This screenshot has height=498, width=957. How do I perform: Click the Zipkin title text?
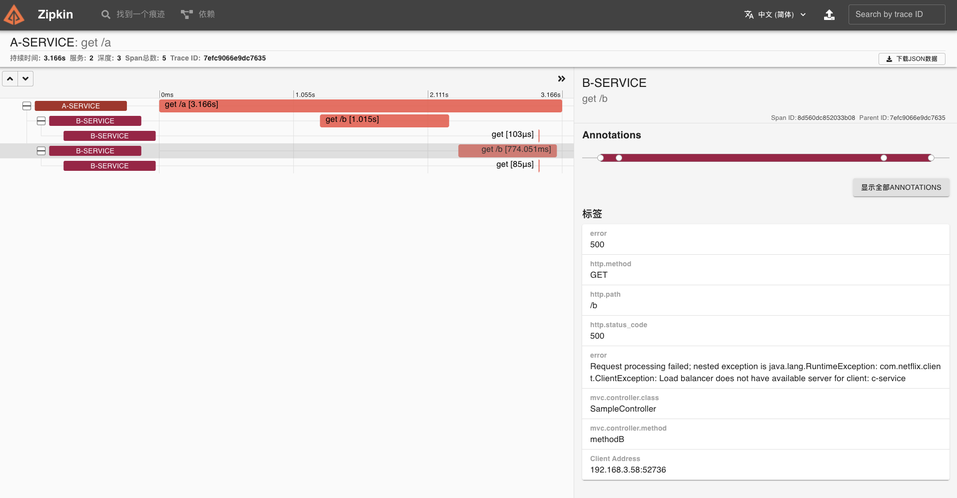[x=55, y=15]
